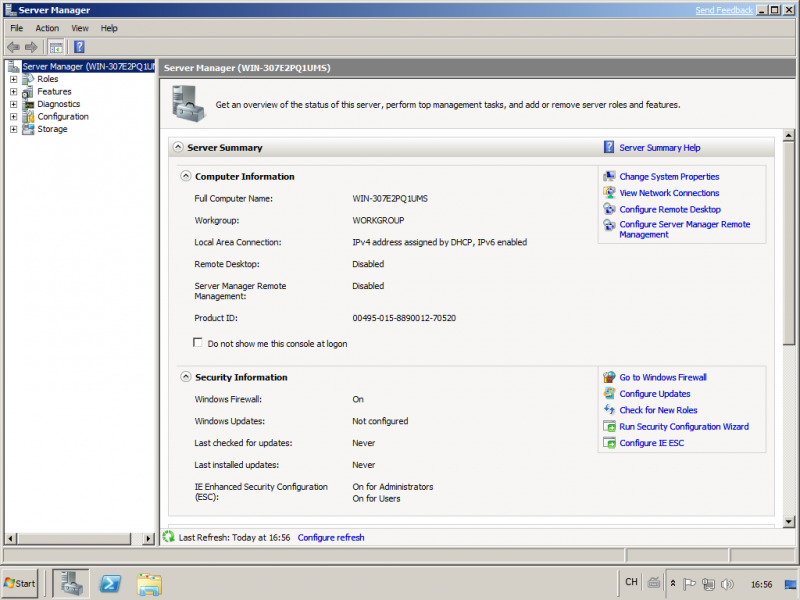Expand the Configuration tree node
This screenshot has height=600, width=800.
coord(14,117)
